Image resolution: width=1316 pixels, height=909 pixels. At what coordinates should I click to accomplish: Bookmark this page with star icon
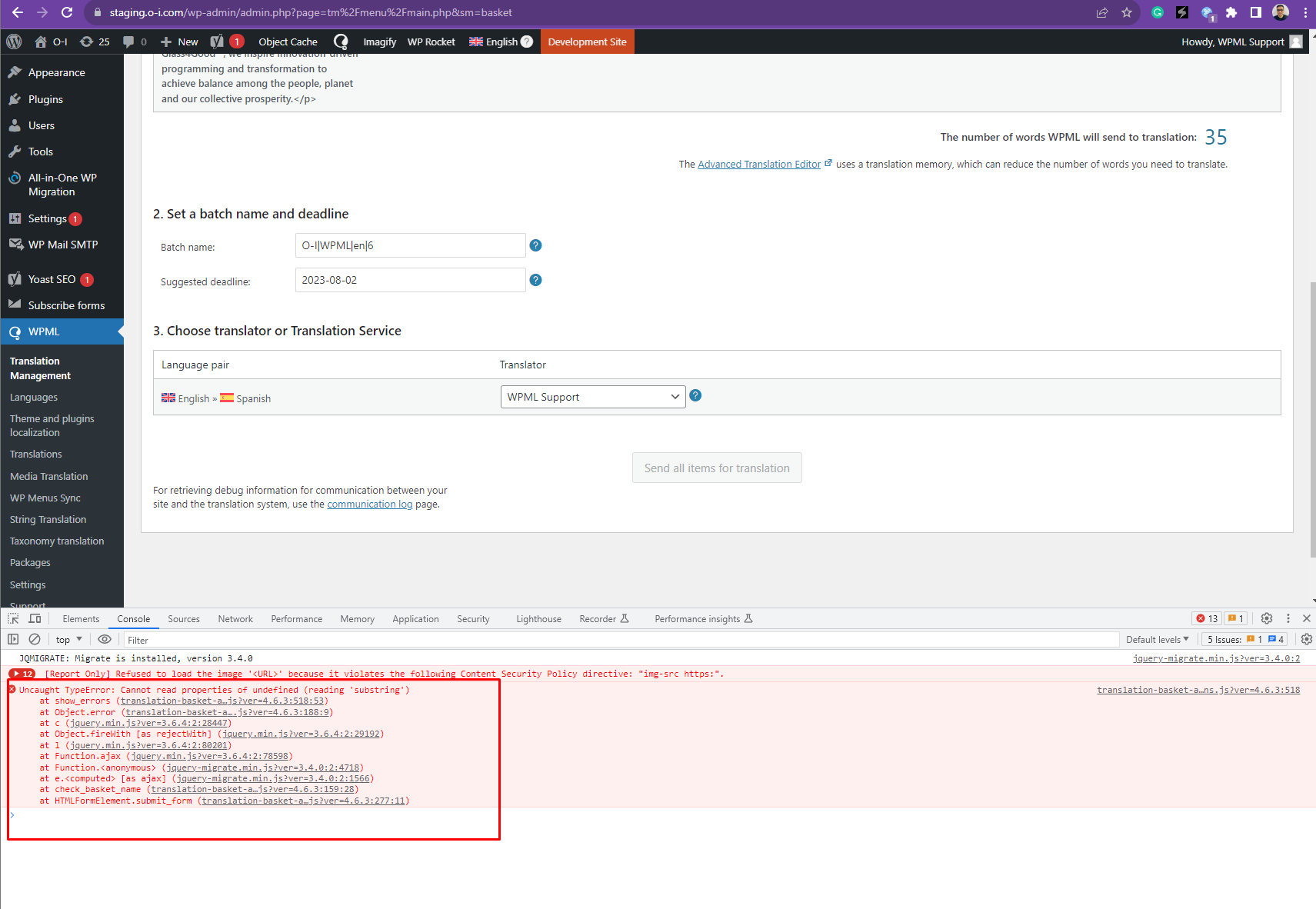(1127, 12)
